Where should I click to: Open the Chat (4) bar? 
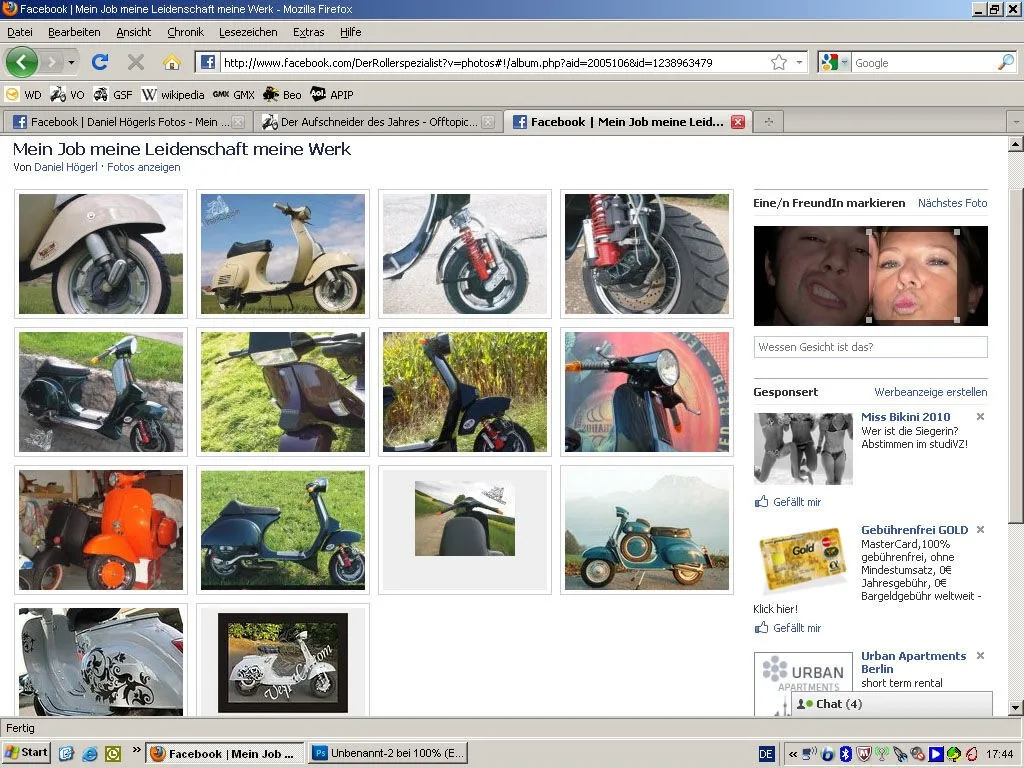(x=892, y=704)
